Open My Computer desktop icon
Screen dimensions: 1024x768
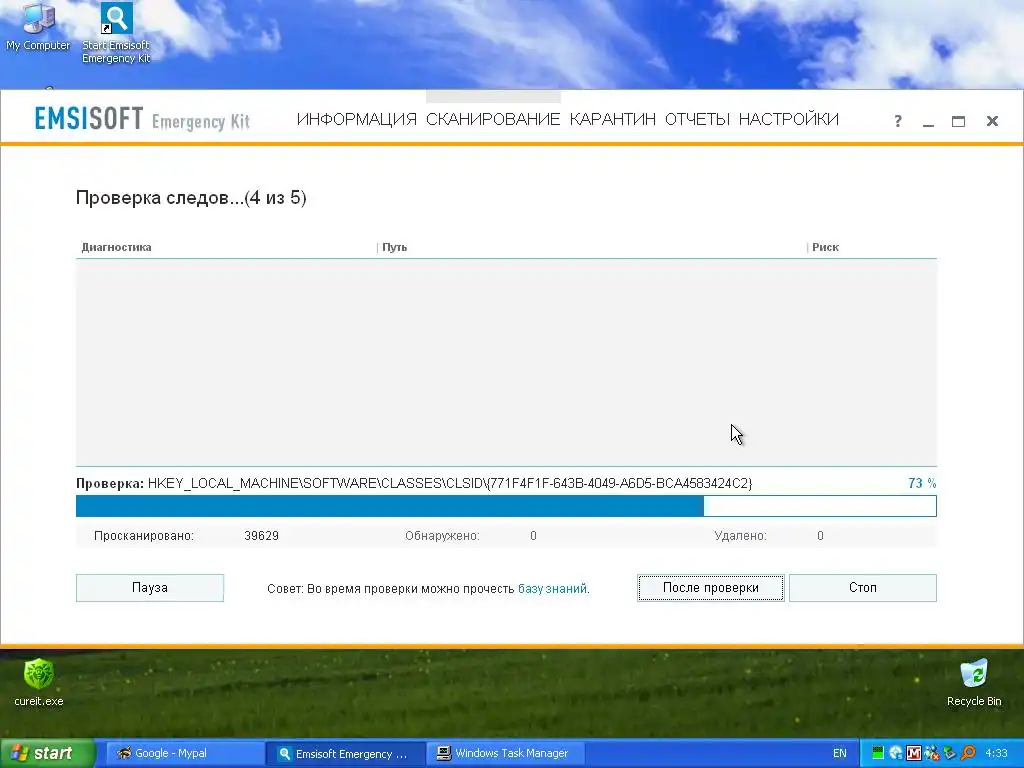38,27
